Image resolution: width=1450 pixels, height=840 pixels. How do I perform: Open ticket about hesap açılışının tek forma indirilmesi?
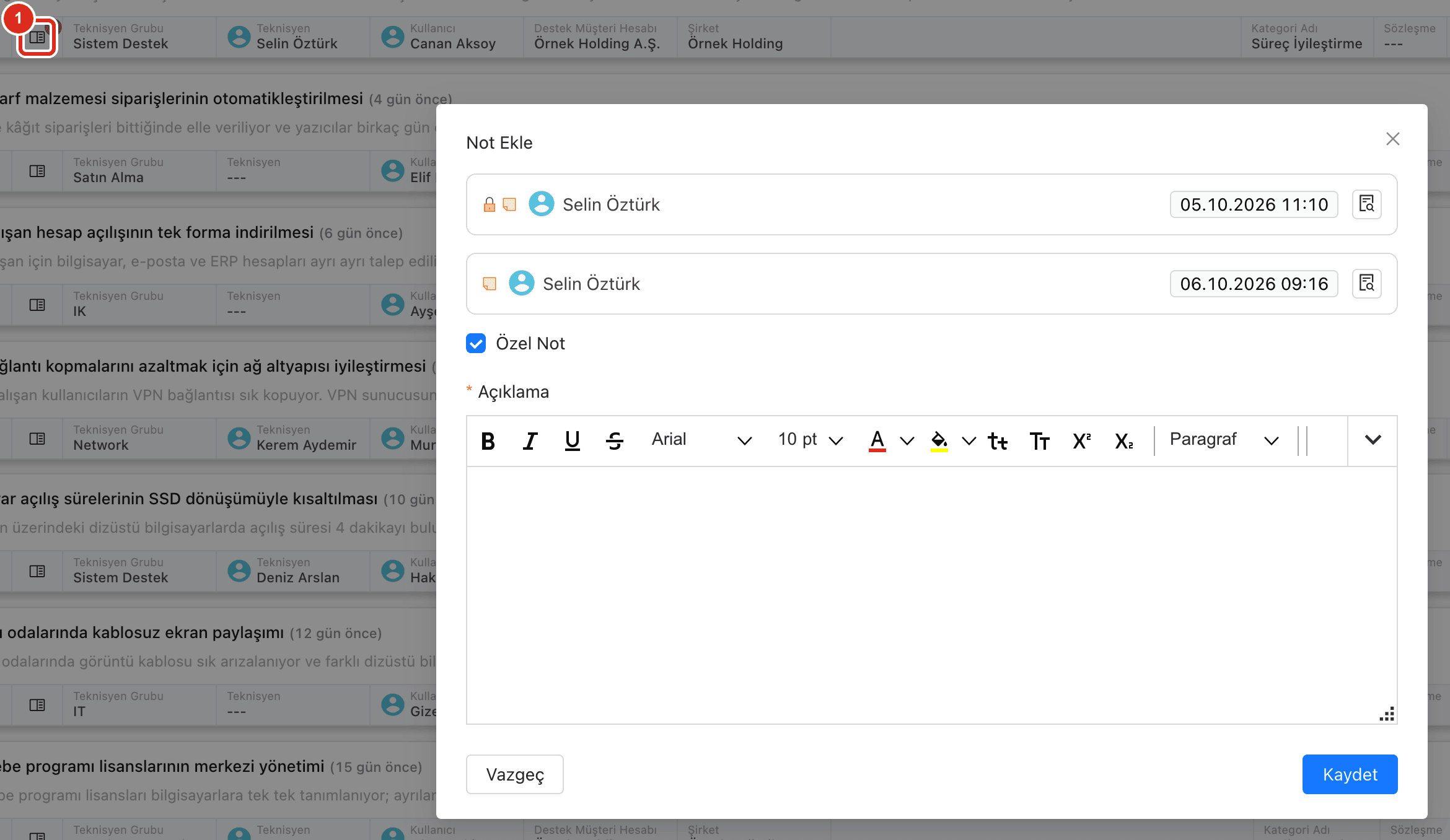tap(157, 232)
